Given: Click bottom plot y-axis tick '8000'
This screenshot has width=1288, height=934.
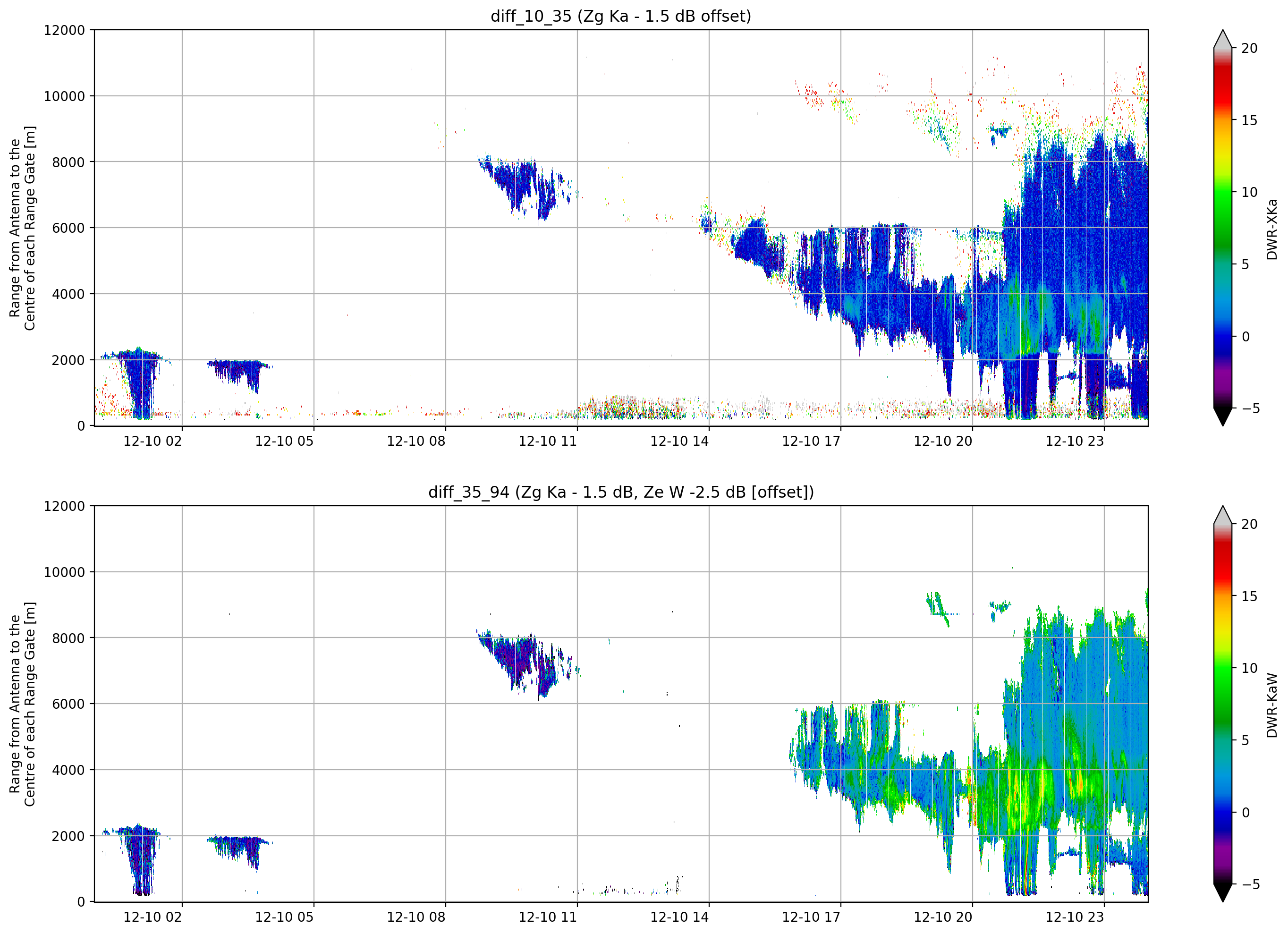Looking at the screenshot, I should tap(68, 638).
